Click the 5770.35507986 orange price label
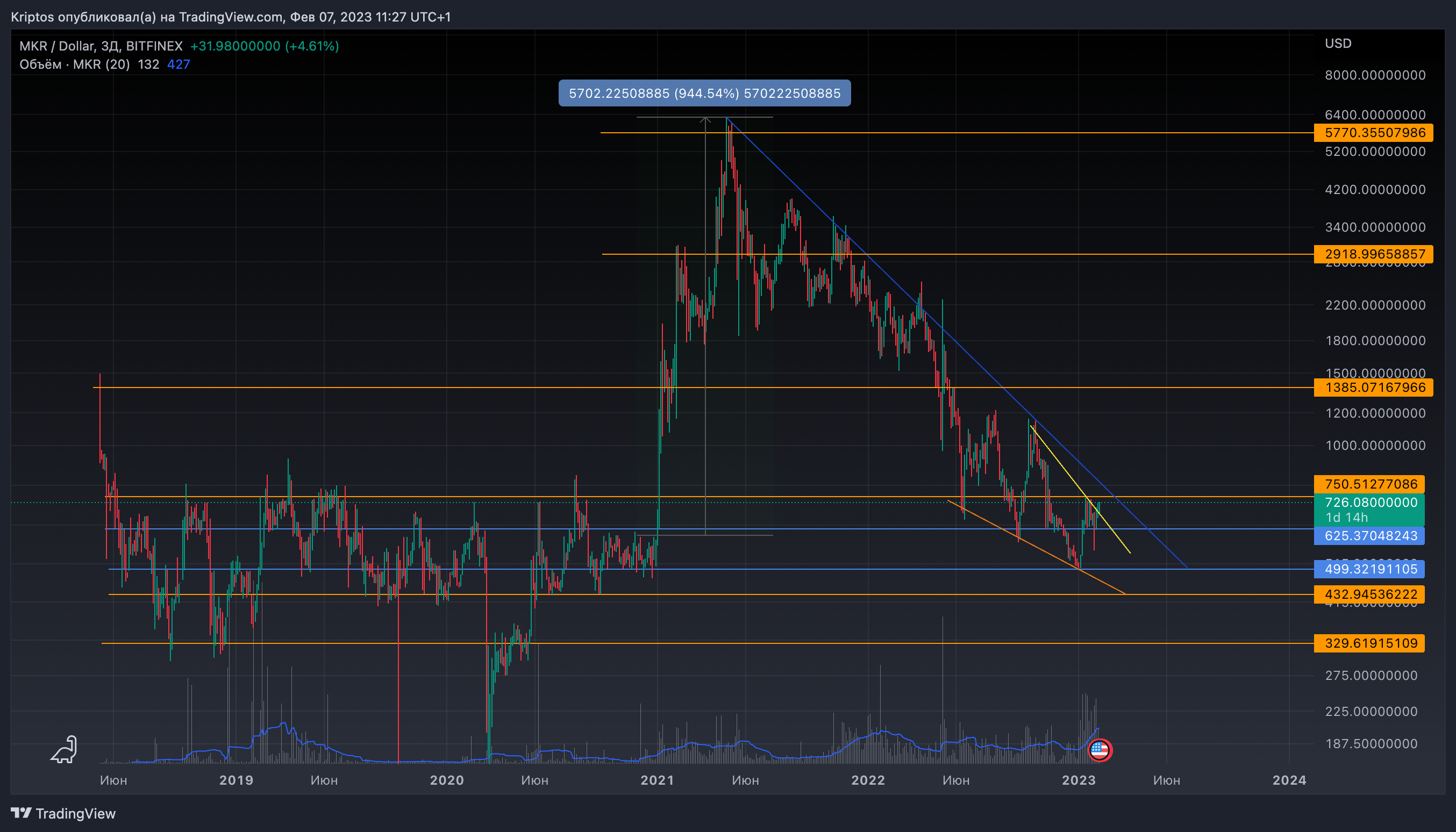This screenshot has height=832, width=1456. [1374, 133]
